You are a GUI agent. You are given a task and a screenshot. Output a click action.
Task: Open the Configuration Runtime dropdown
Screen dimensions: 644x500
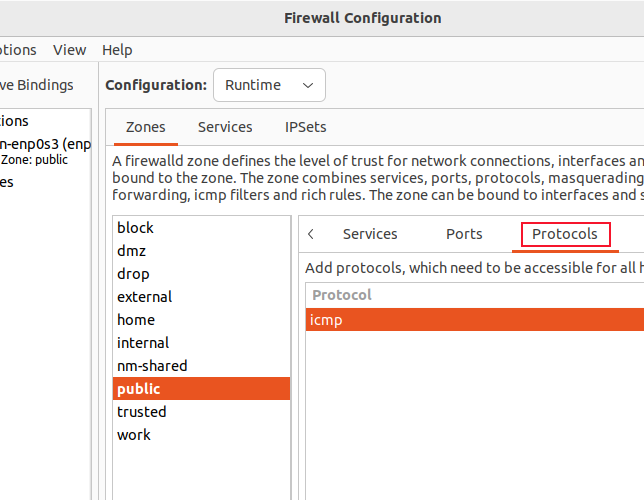[269, 85]
